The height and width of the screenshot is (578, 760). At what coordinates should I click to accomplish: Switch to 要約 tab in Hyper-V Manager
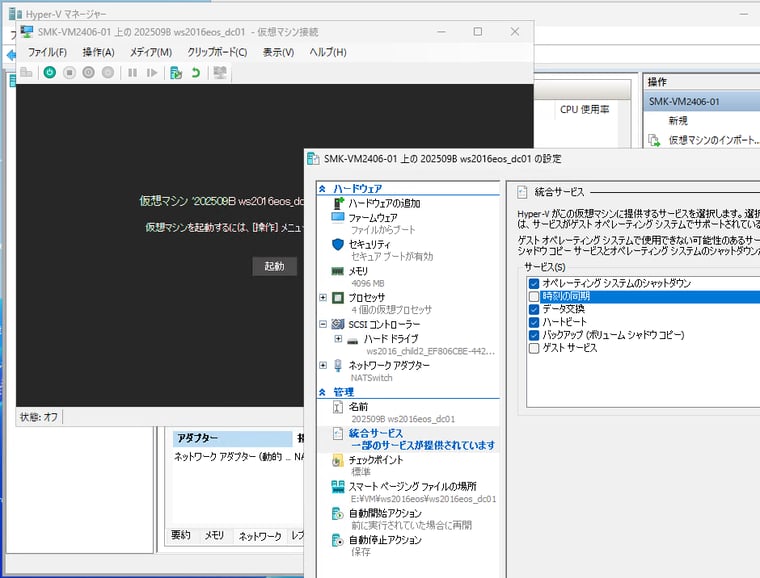point(181,535)
